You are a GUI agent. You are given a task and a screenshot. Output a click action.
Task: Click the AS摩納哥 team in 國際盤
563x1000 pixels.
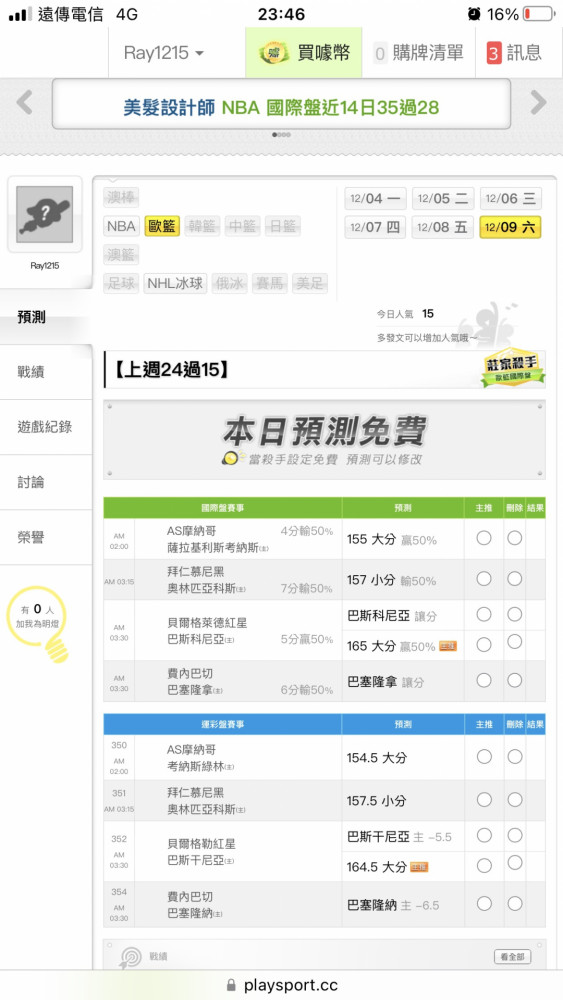pos(191,531)
